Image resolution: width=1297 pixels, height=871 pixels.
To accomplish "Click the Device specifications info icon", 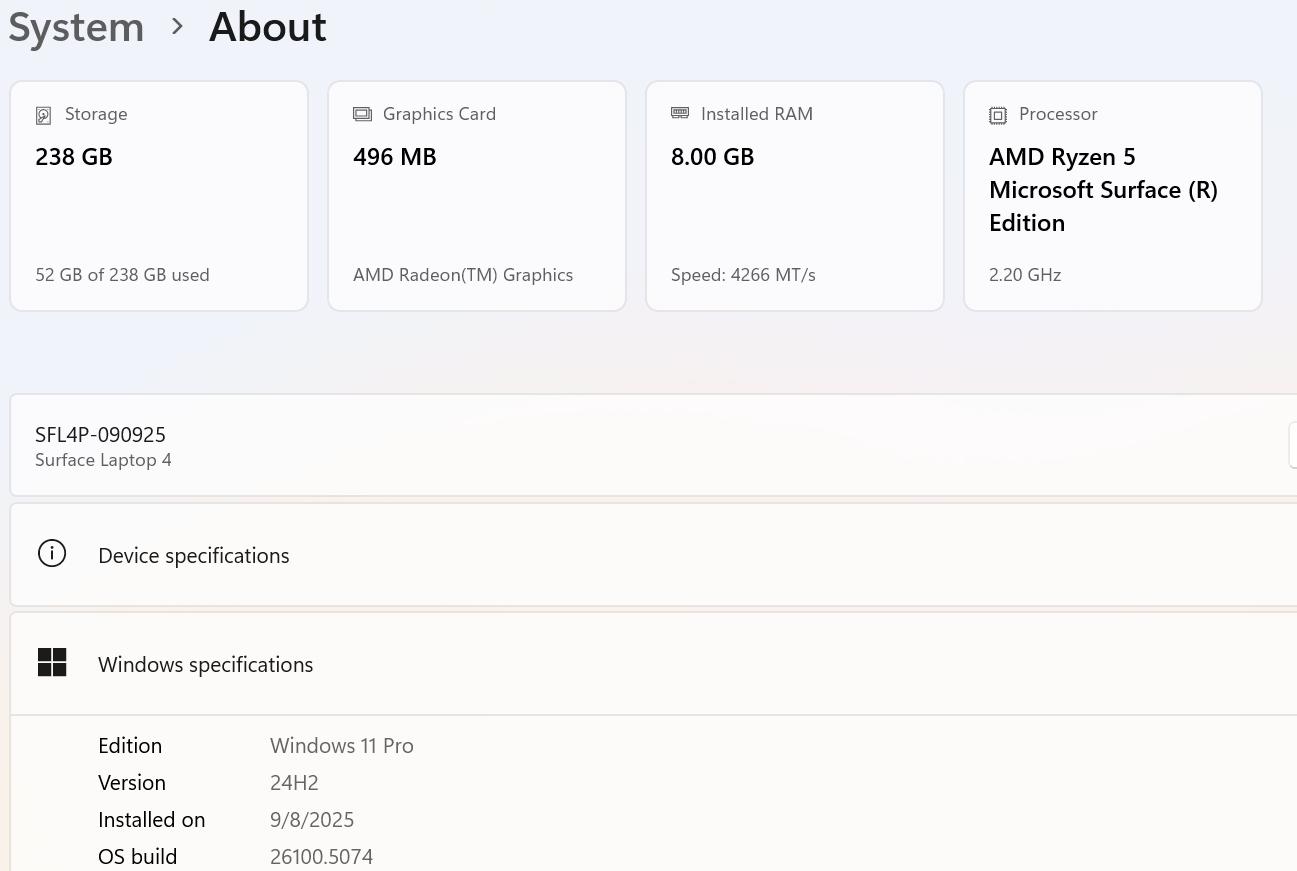I will (52, 553).
